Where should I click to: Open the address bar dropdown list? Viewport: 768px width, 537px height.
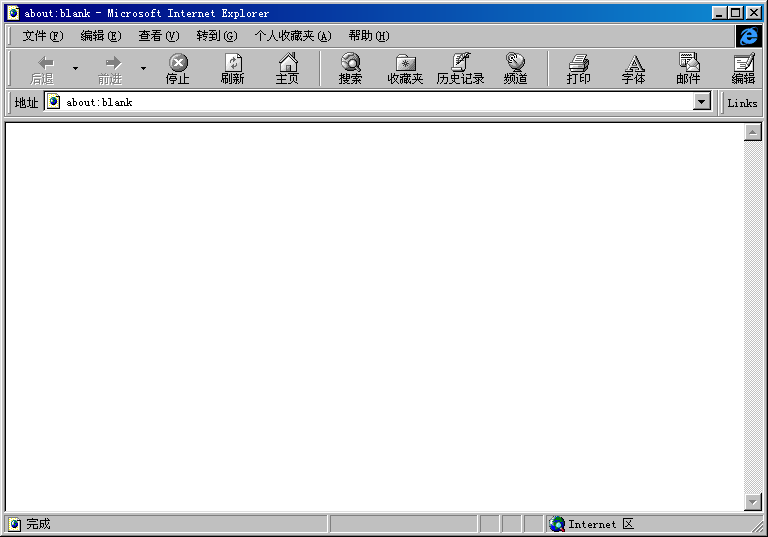(x=702, y=102)
